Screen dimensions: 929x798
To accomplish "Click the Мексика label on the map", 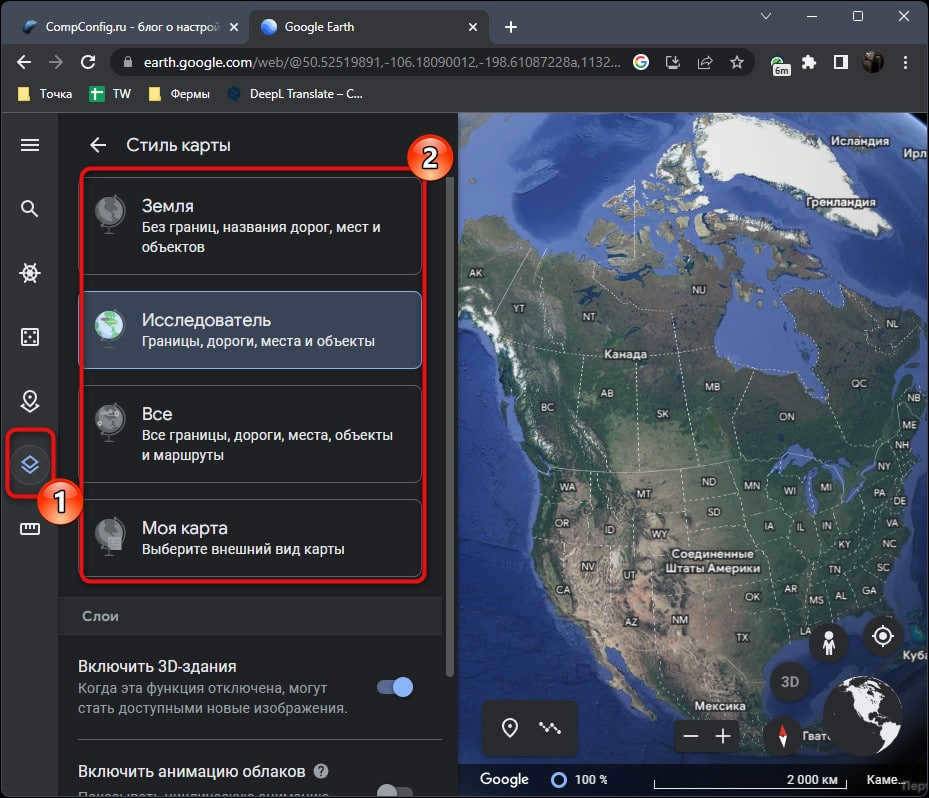I will click(x=720, y=706).
